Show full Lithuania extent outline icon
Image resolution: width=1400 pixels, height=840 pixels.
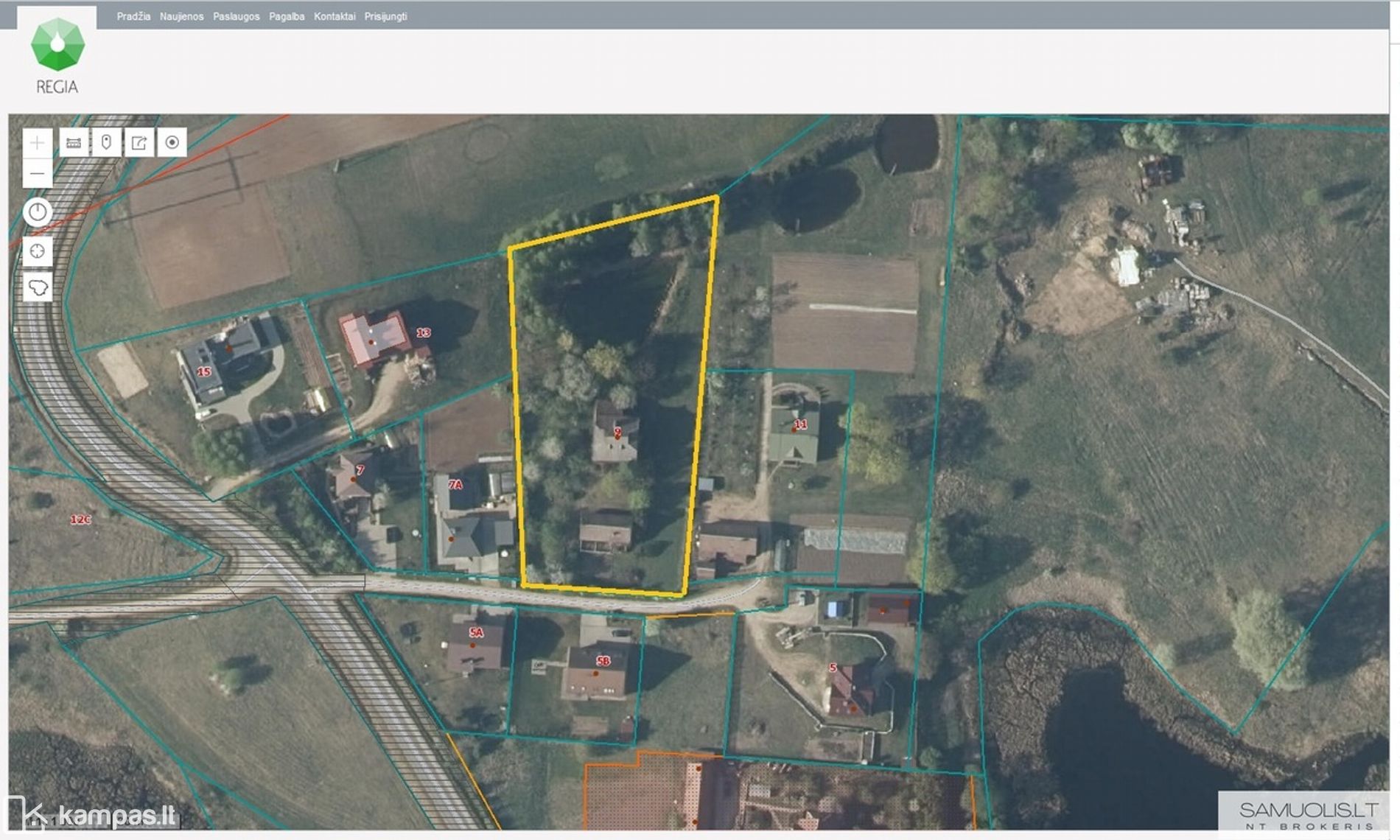click(38, 287)
